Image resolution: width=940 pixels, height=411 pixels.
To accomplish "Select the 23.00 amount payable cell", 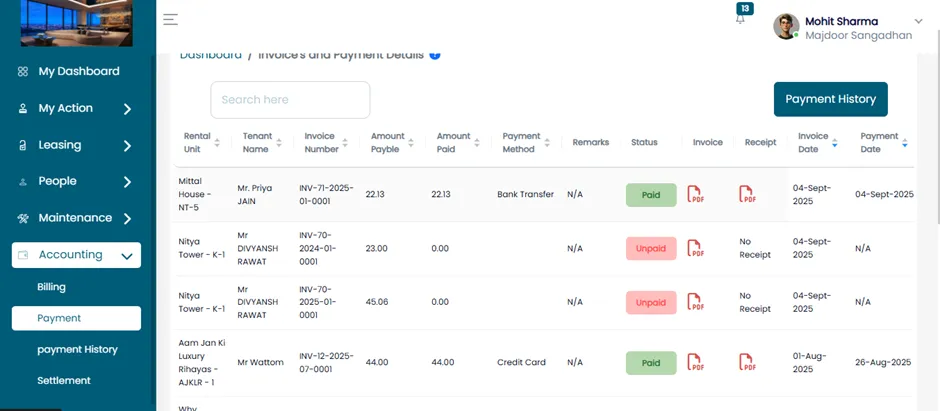I will (x=376, y=248).
